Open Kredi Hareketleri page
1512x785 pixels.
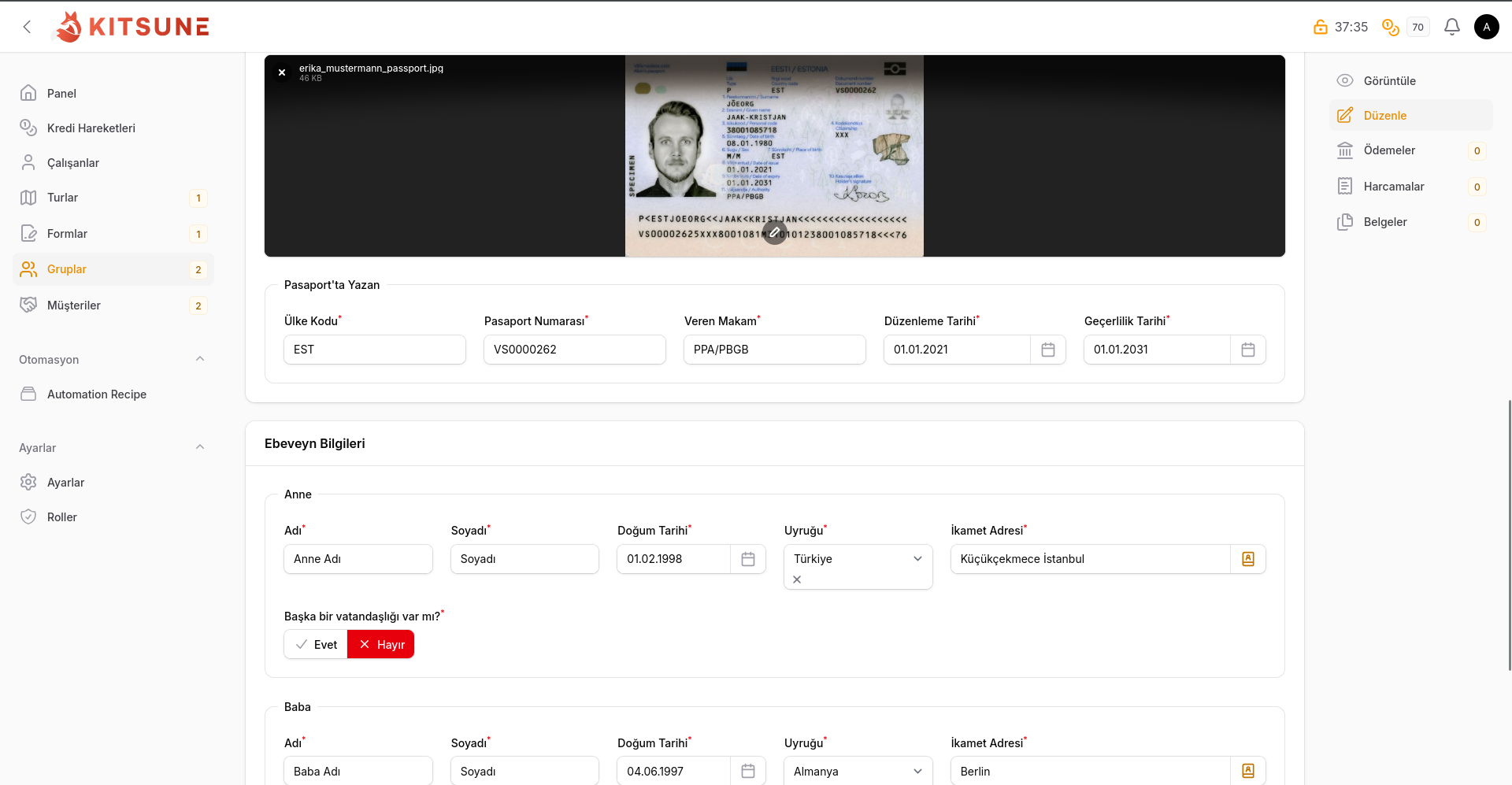tap(113, 128)
